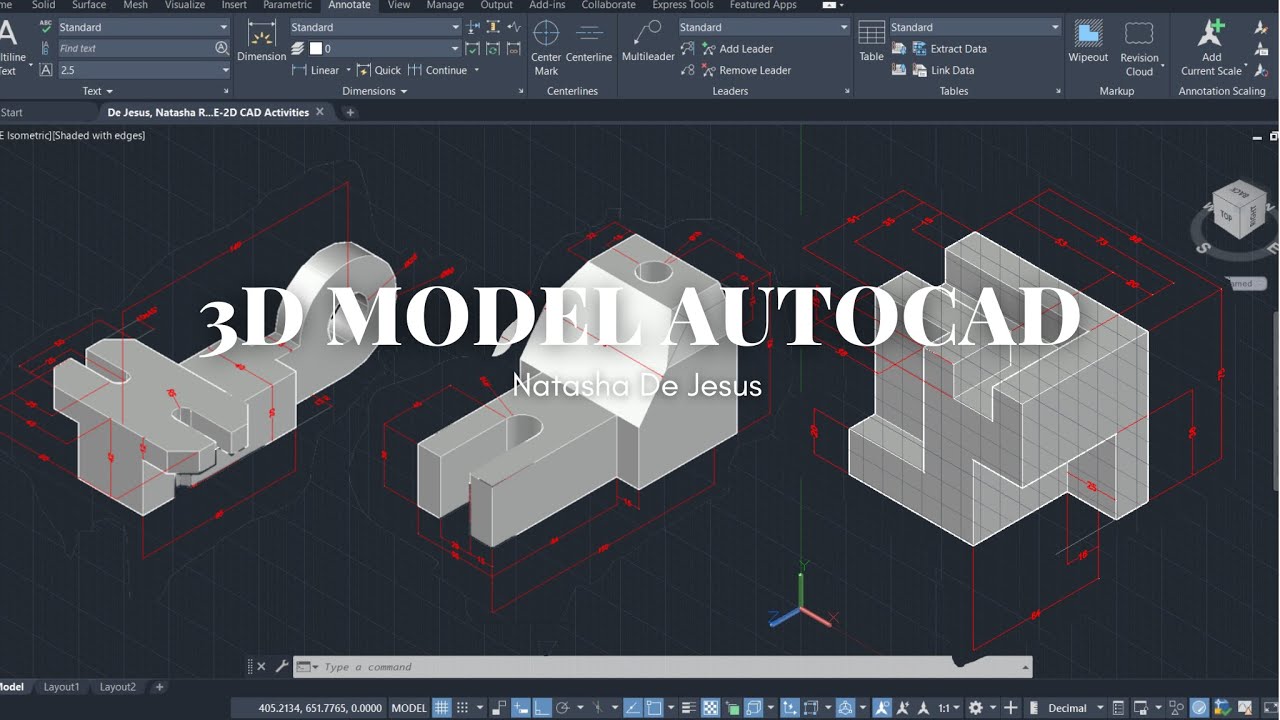Open Link Data tool

coord(943,70)
